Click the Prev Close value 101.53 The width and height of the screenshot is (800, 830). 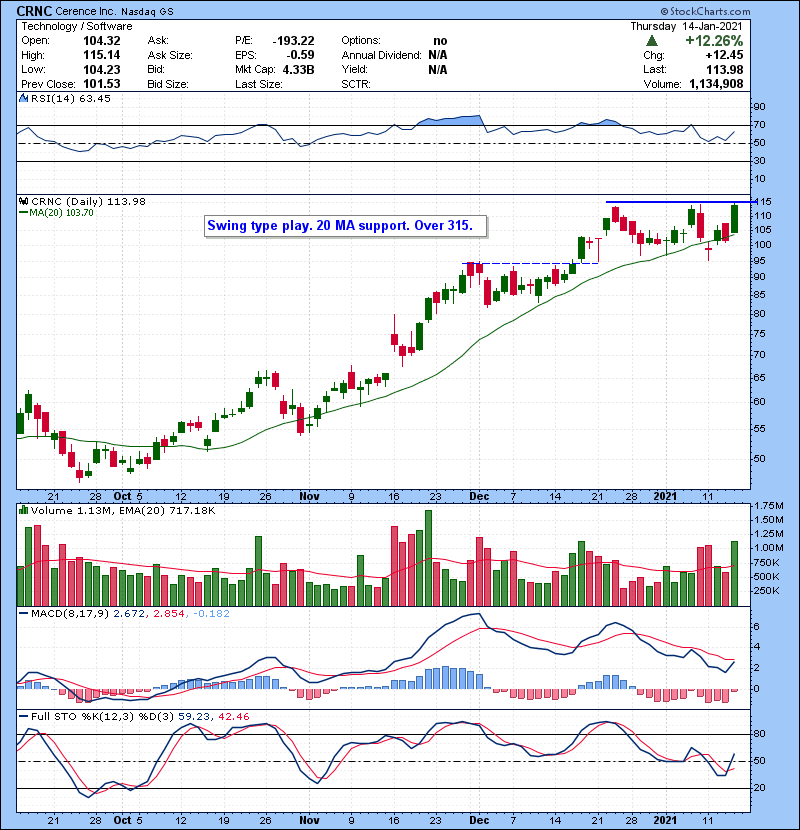[x=101, y=84]
